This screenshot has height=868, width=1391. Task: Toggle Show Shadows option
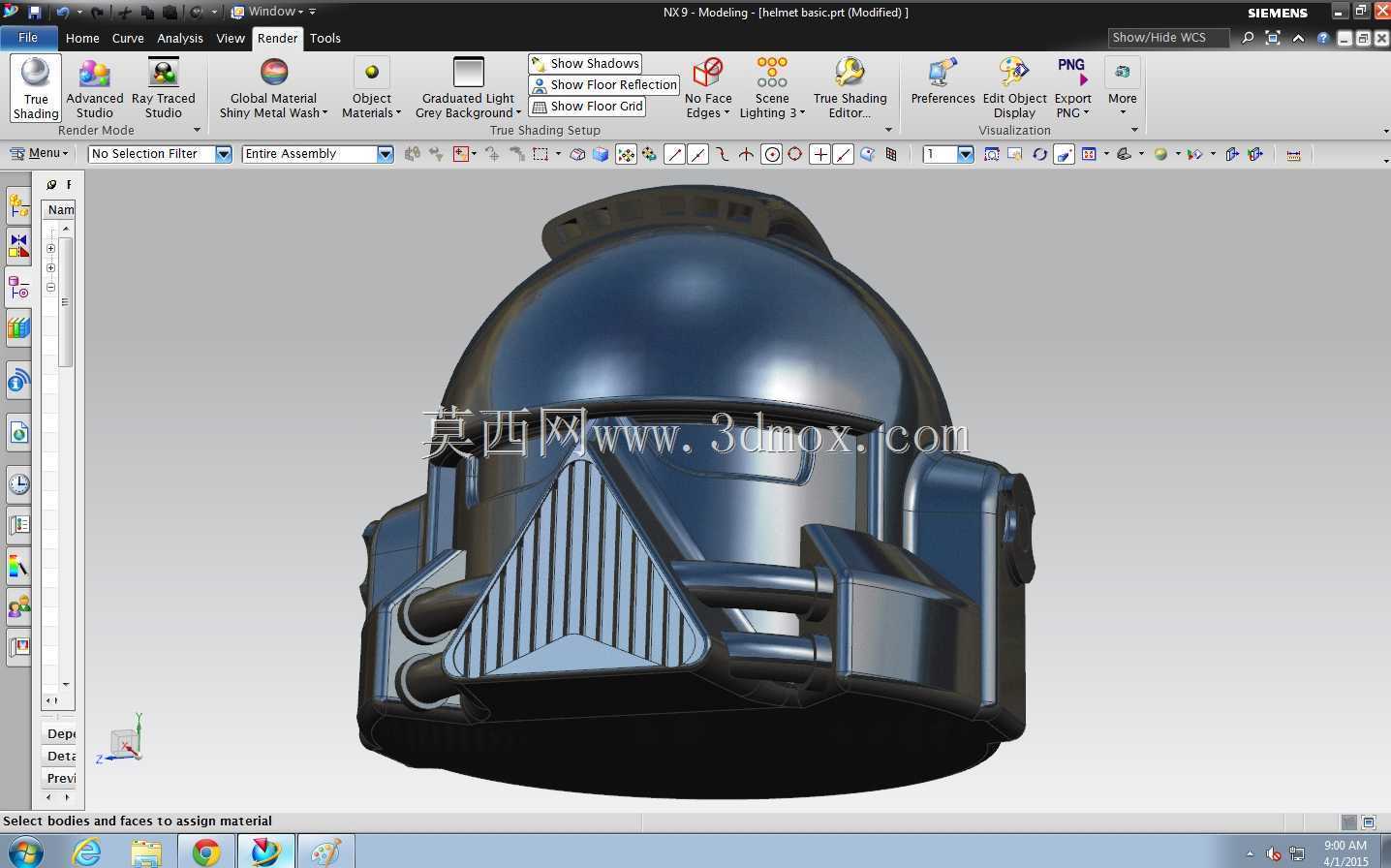585,63
